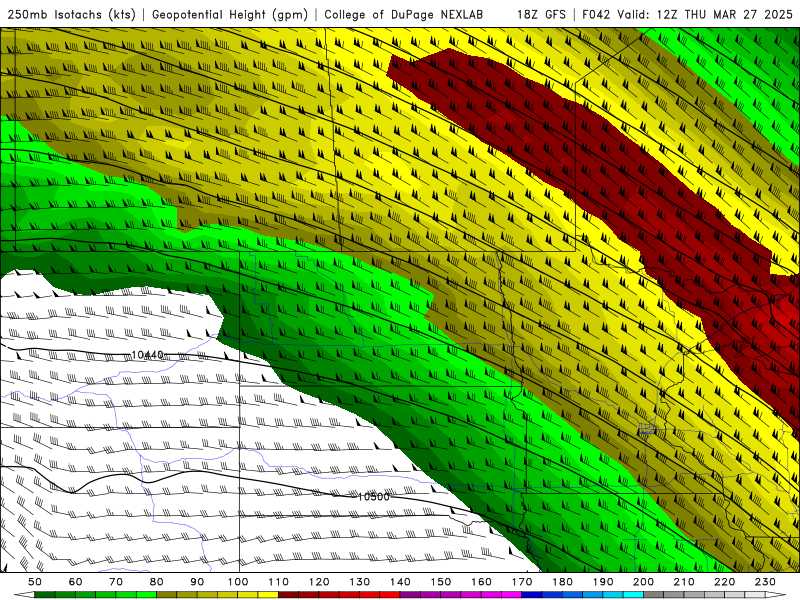Click the 140 value on the legend
800x600 pixels.
click(x=401, y=582)
